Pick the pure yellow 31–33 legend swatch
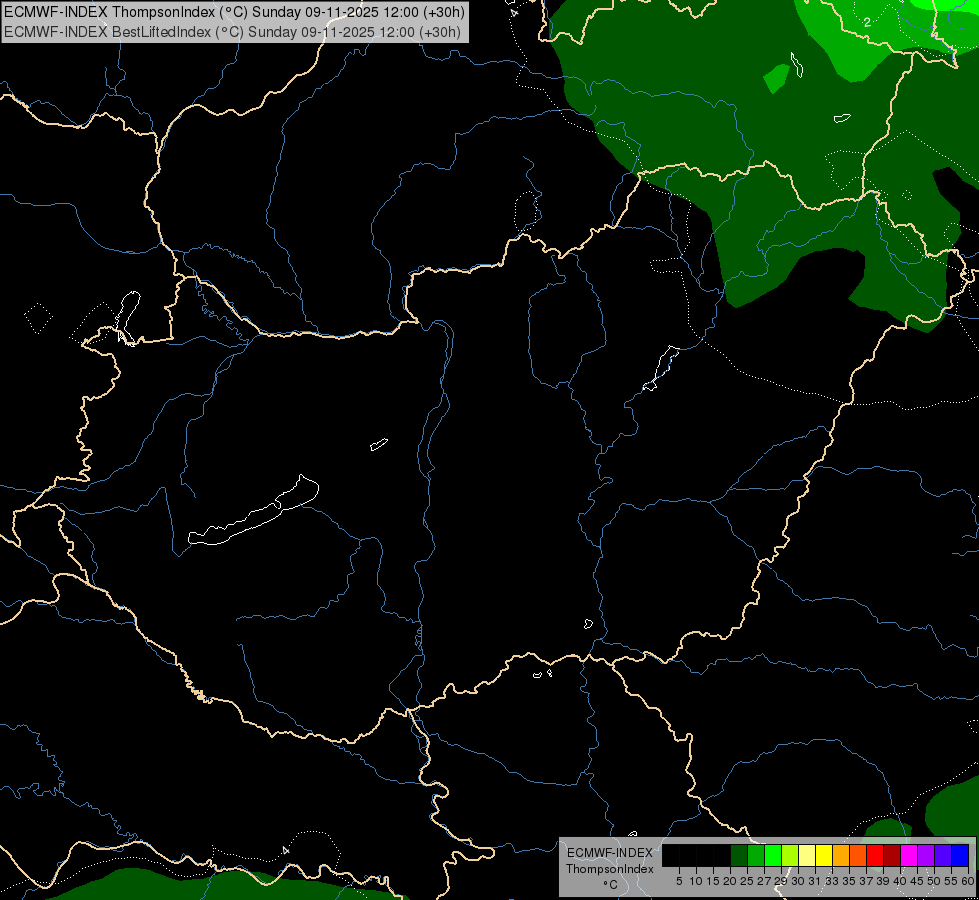 (824, 855)
